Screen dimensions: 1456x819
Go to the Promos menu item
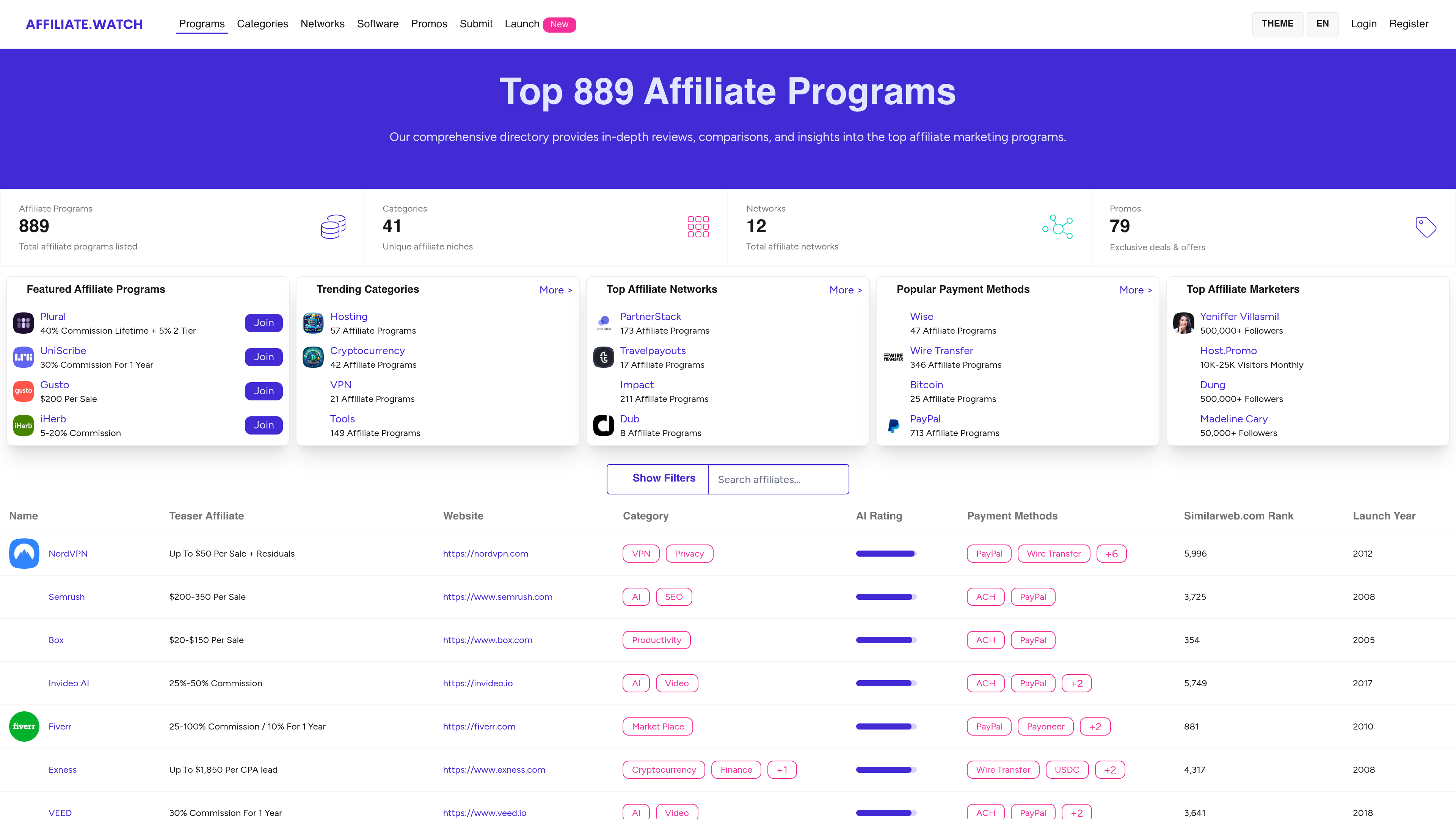point(429,24)
